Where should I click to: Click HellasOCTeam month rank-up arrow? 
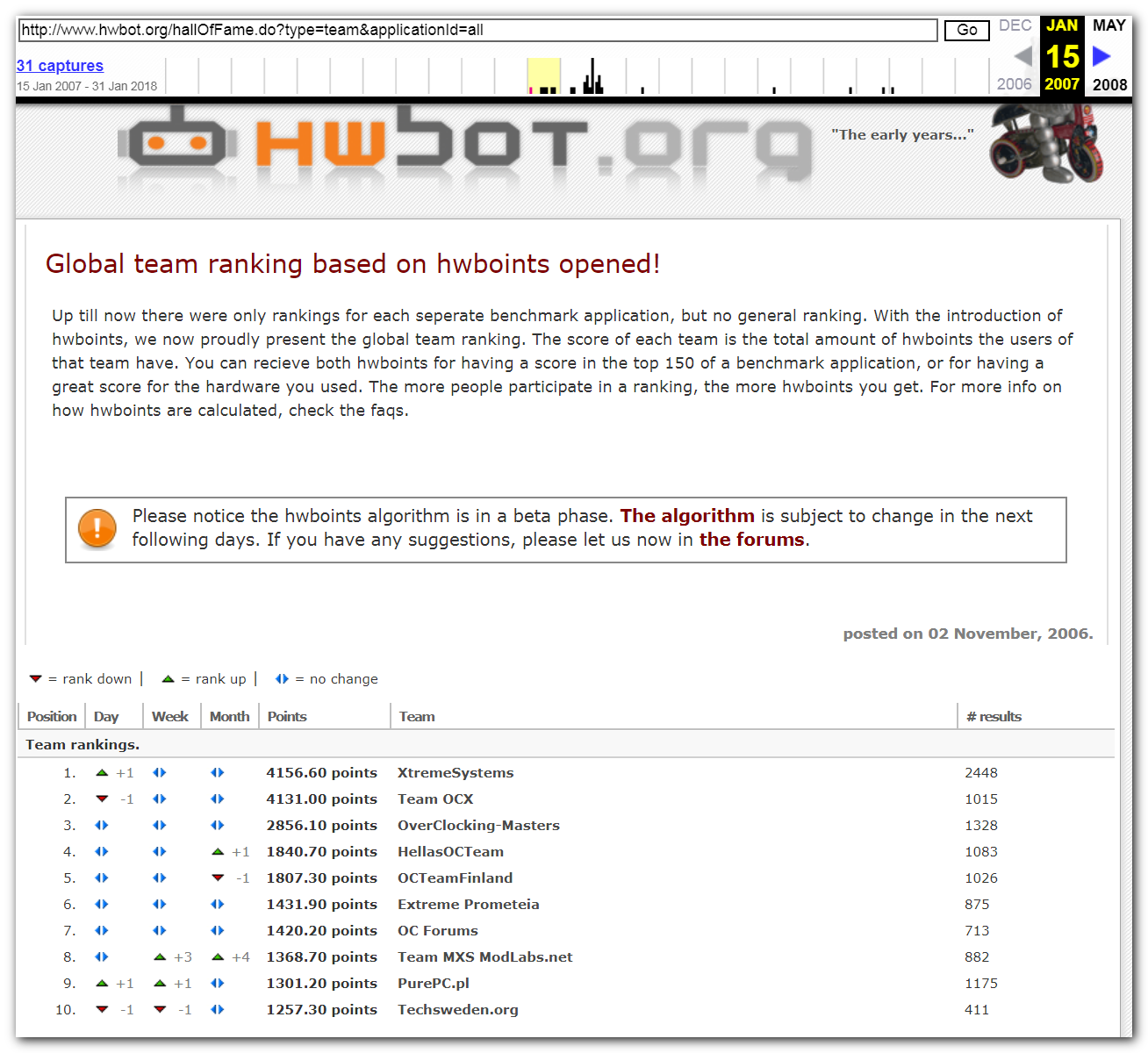coord(218,852)
